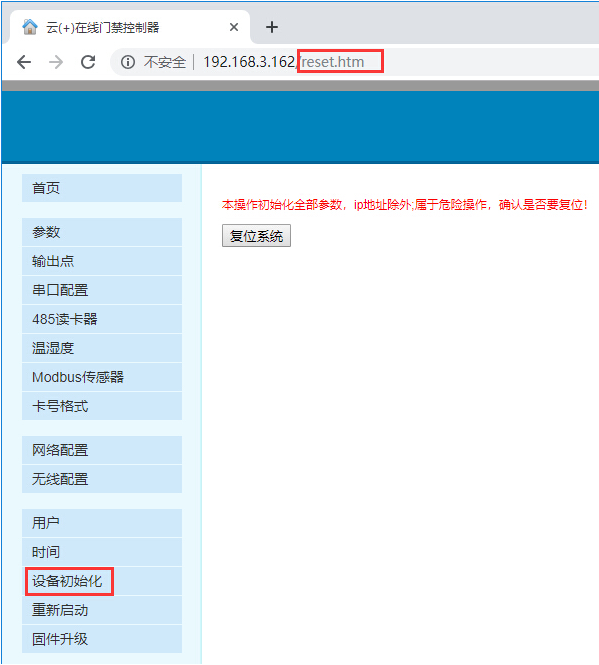The width and height of the screenshot is (599, 665).
Task: Click the home favicon on tab
Action: tap(30, 27)
